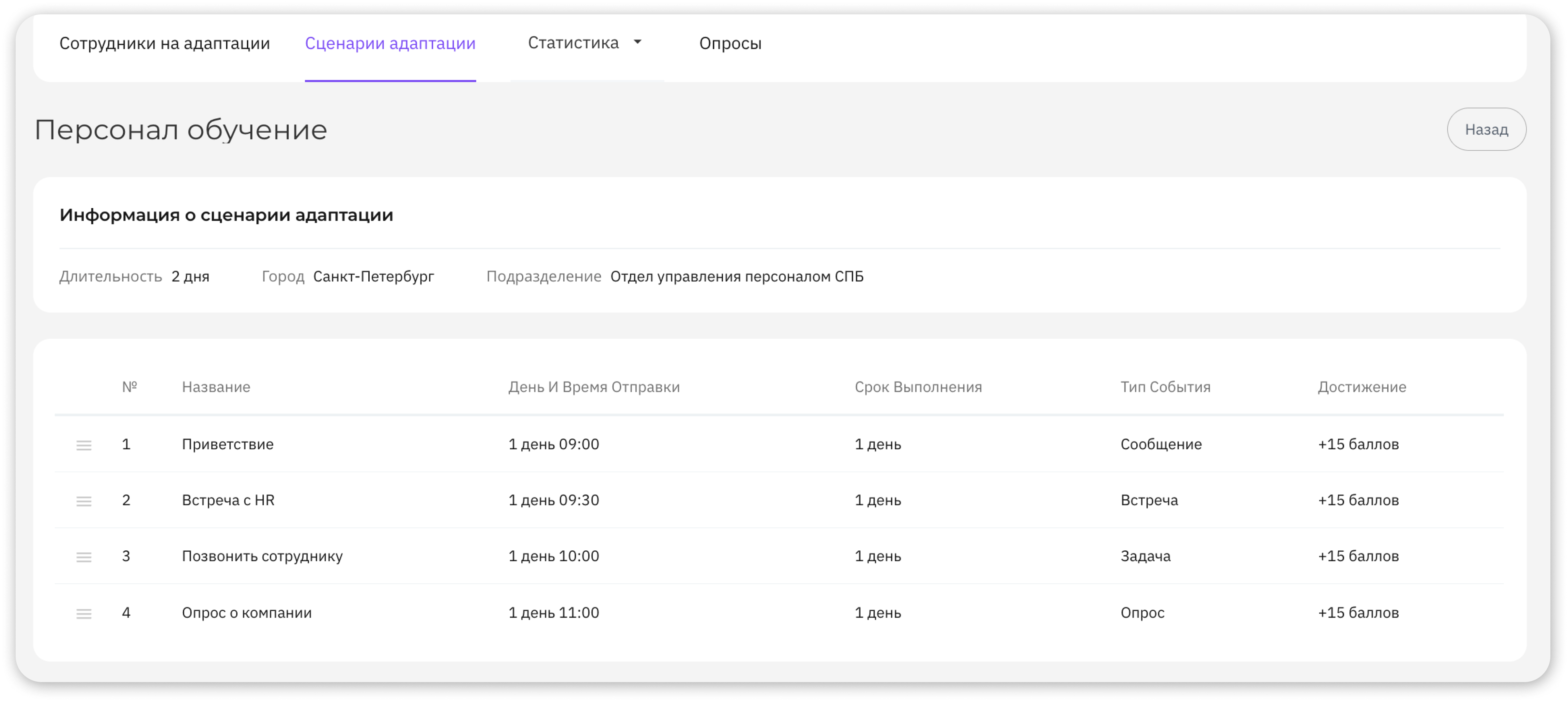The width and height of the screenshot is (1568, 701).
Task: Click the Достижение column header
Action: point(1362,387)
